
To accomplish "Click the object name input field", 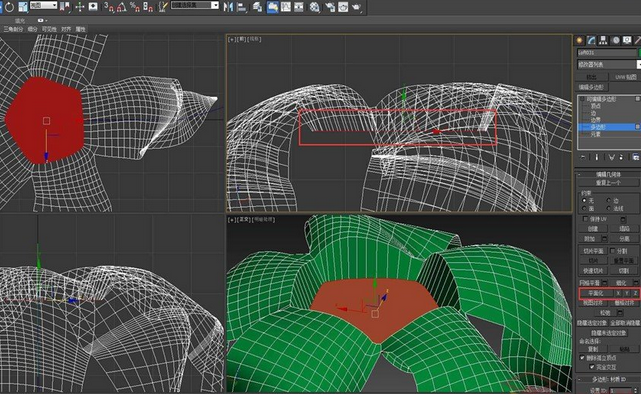I will [x=607, y=53].
